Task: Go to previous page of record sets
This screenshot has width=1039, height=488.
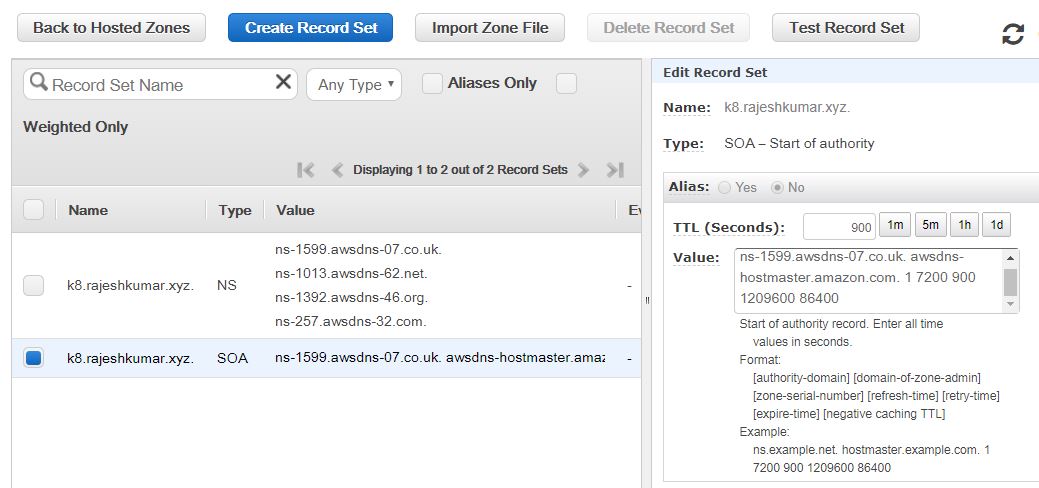Action: (337, 170)
